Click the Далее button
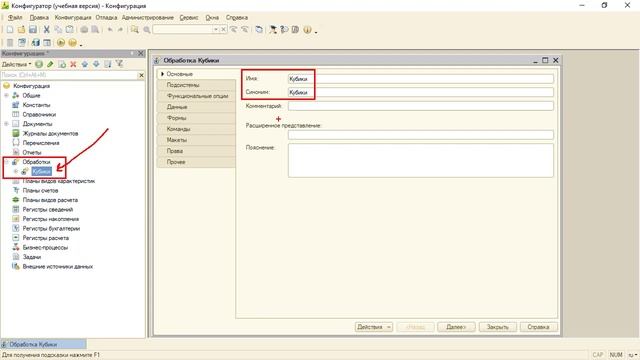 456,327
